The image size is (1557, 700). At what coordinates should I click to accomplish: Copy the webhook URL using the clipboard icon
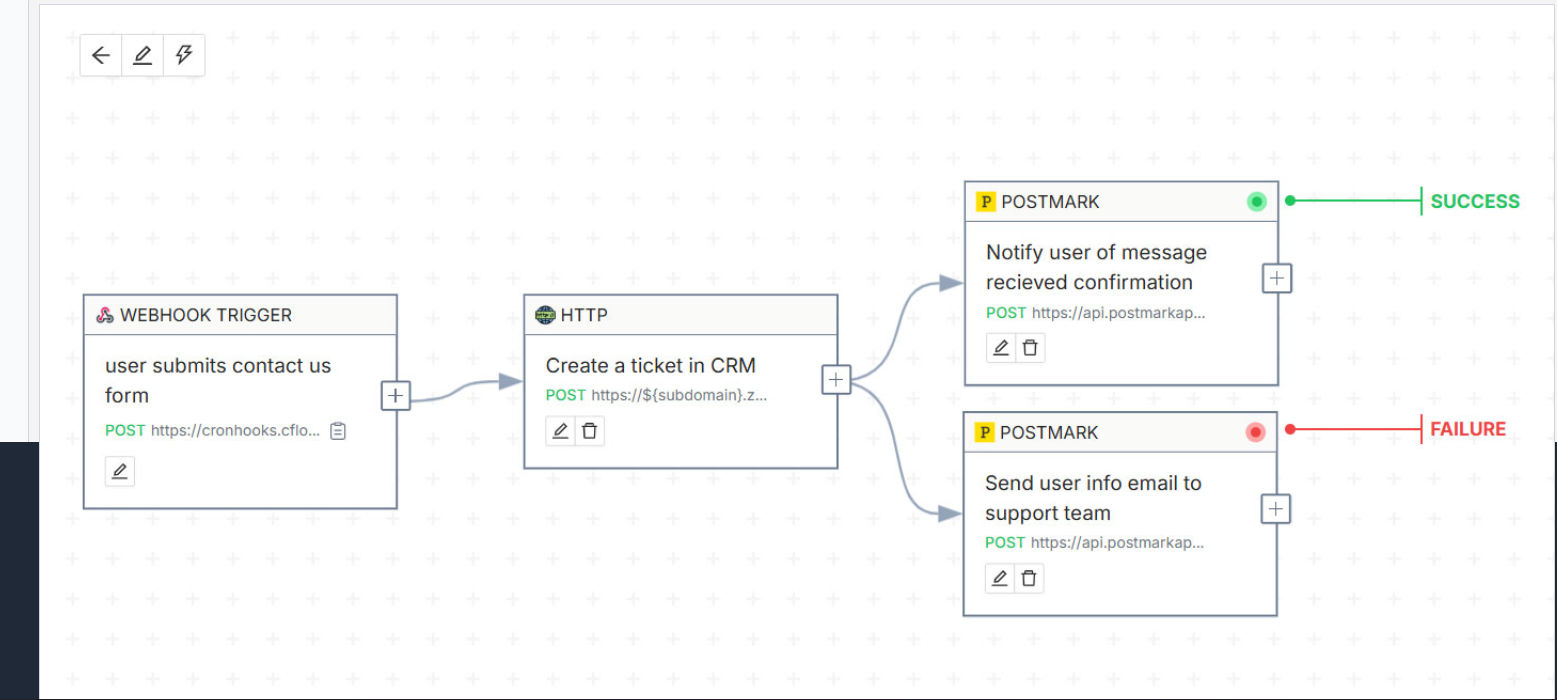pos(337,430)
